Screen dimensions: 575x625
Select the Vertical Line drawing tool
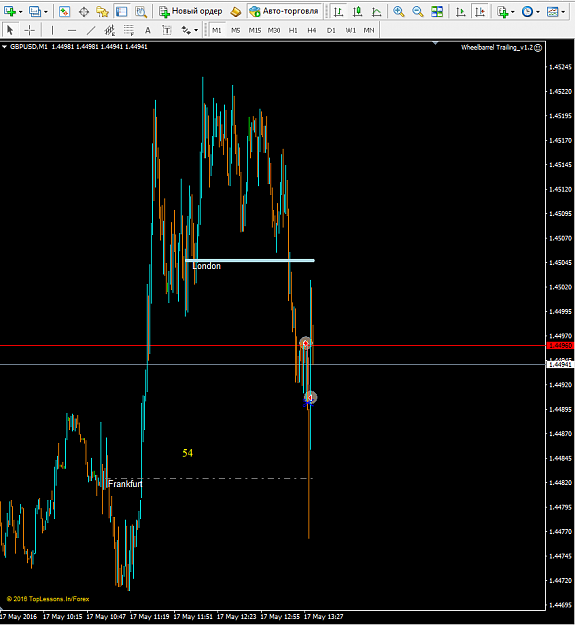52,30
